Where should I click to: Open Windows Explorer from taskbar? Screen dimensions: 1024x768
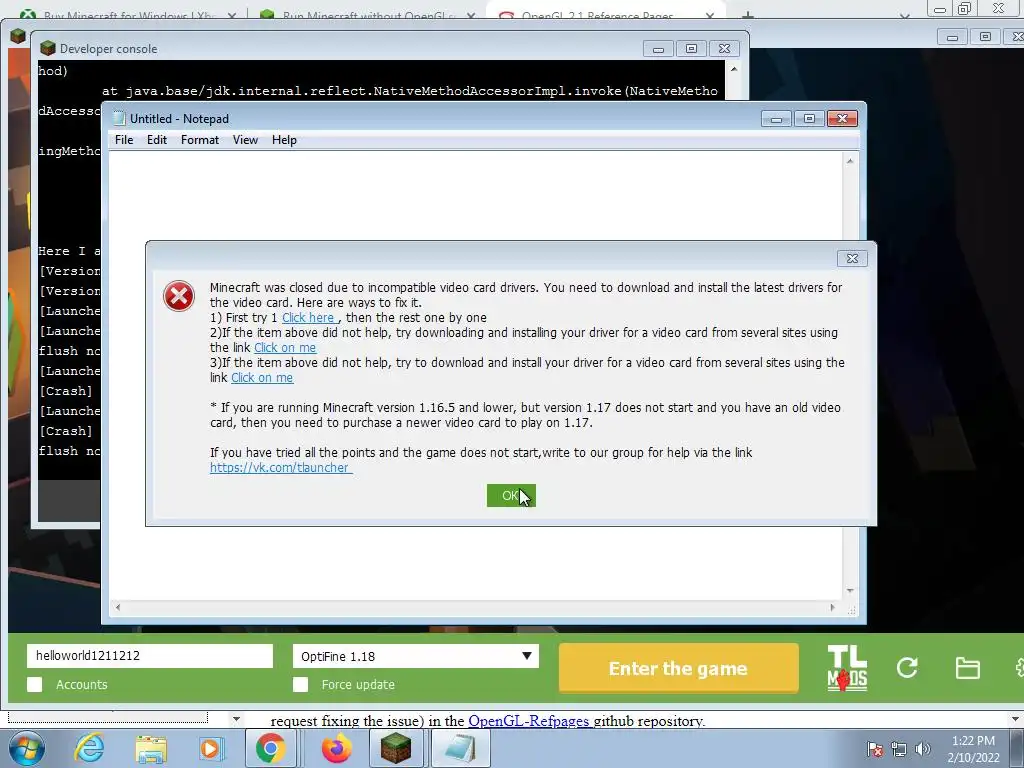point(151,749)
